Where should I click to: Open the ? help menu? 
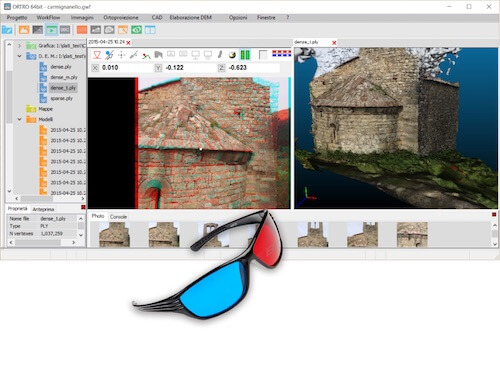click(288, 18)
